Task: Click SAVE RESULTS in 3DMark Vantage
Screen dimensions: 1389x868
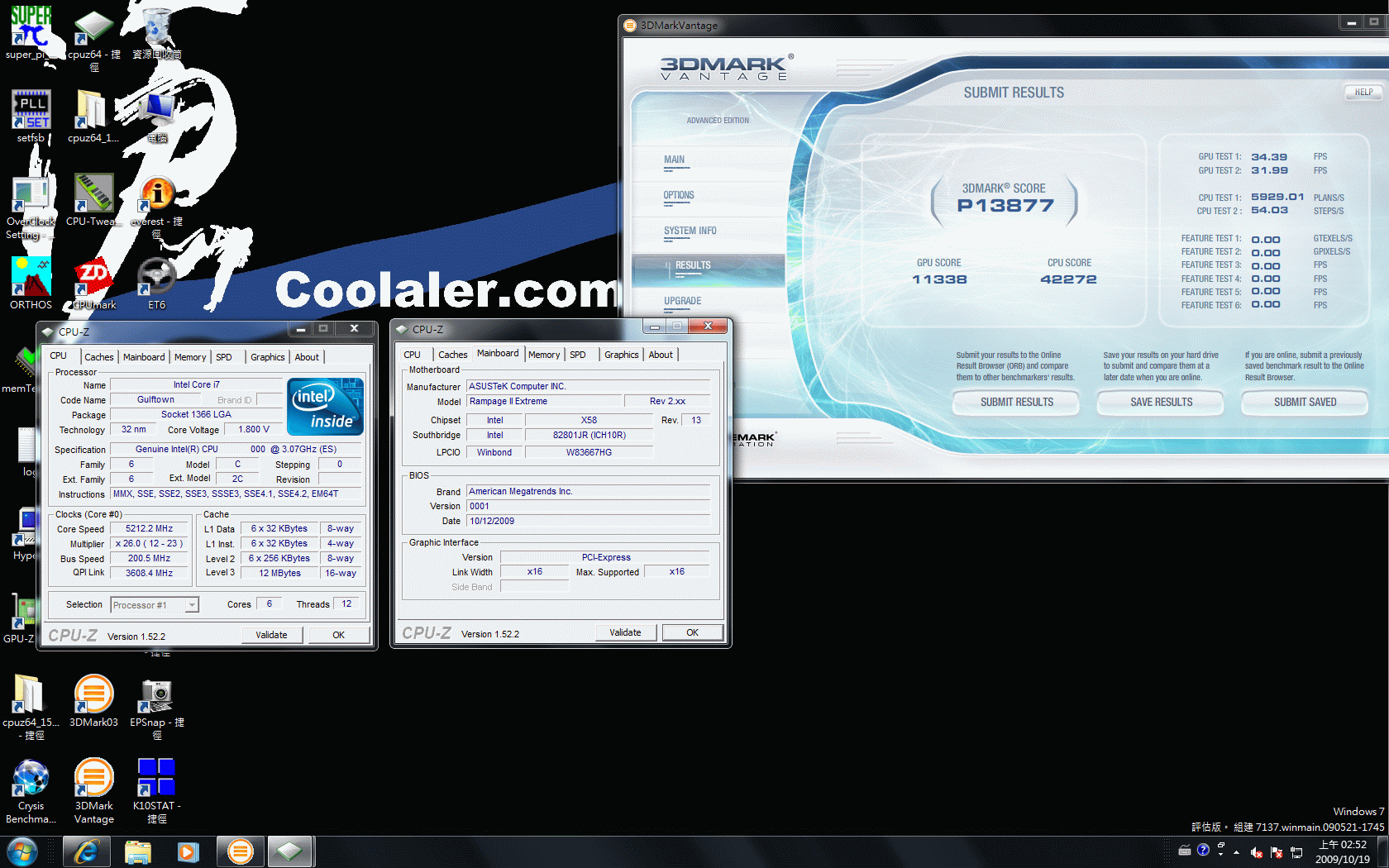Action: point(1161,403)
